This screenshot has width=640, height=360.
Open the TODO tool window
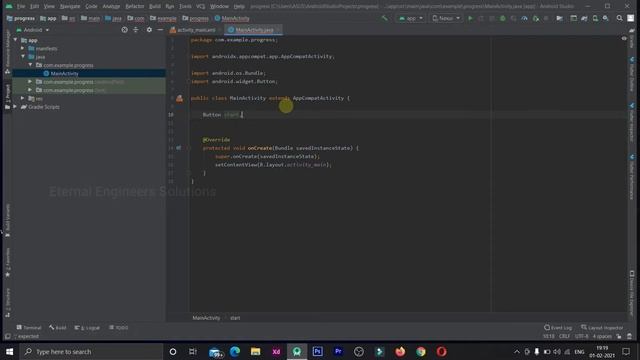(x=118, y=327)
